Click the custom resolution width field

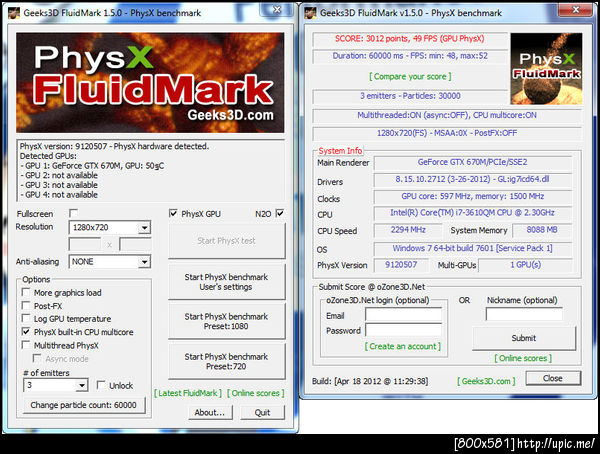85,244
